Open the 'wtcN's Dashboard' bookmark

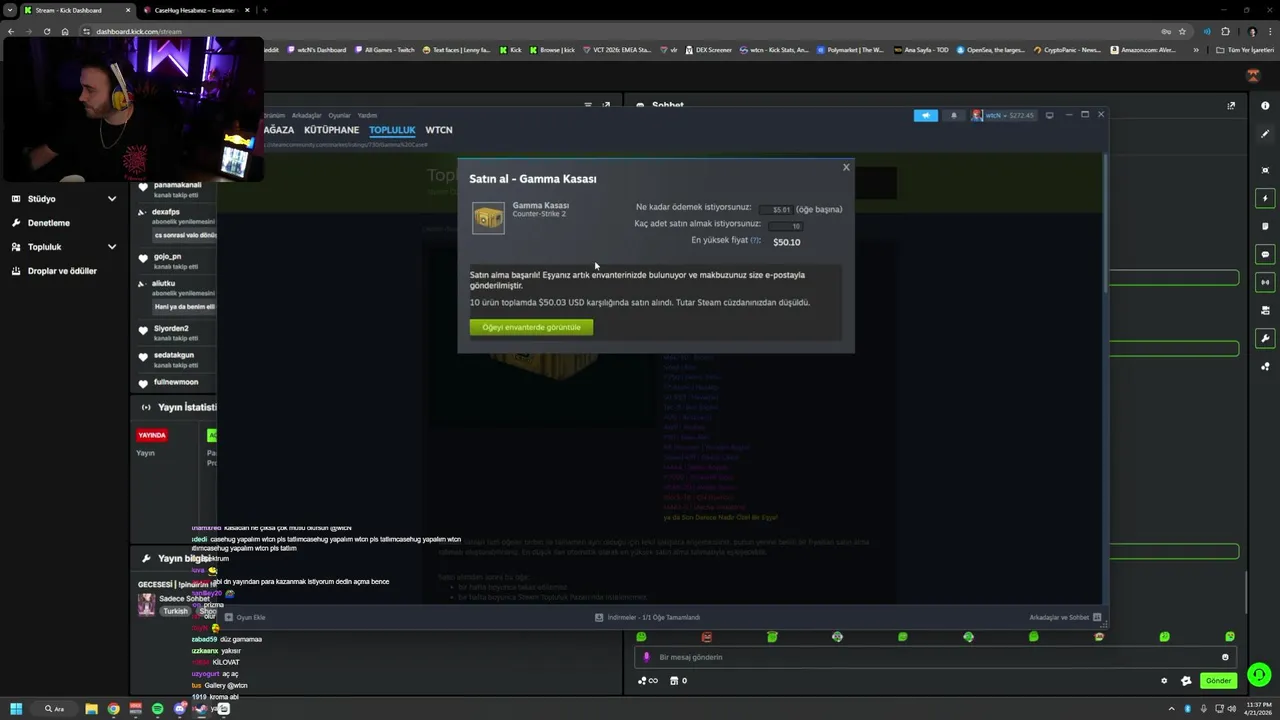317,49
